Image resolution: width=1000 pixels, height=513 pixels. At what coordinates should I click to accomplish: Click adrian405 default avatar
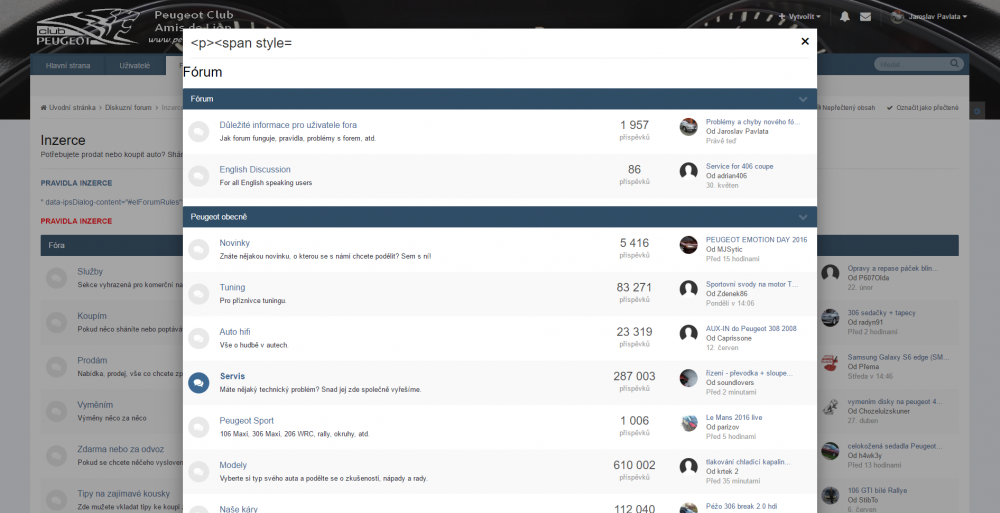[688, 171]
